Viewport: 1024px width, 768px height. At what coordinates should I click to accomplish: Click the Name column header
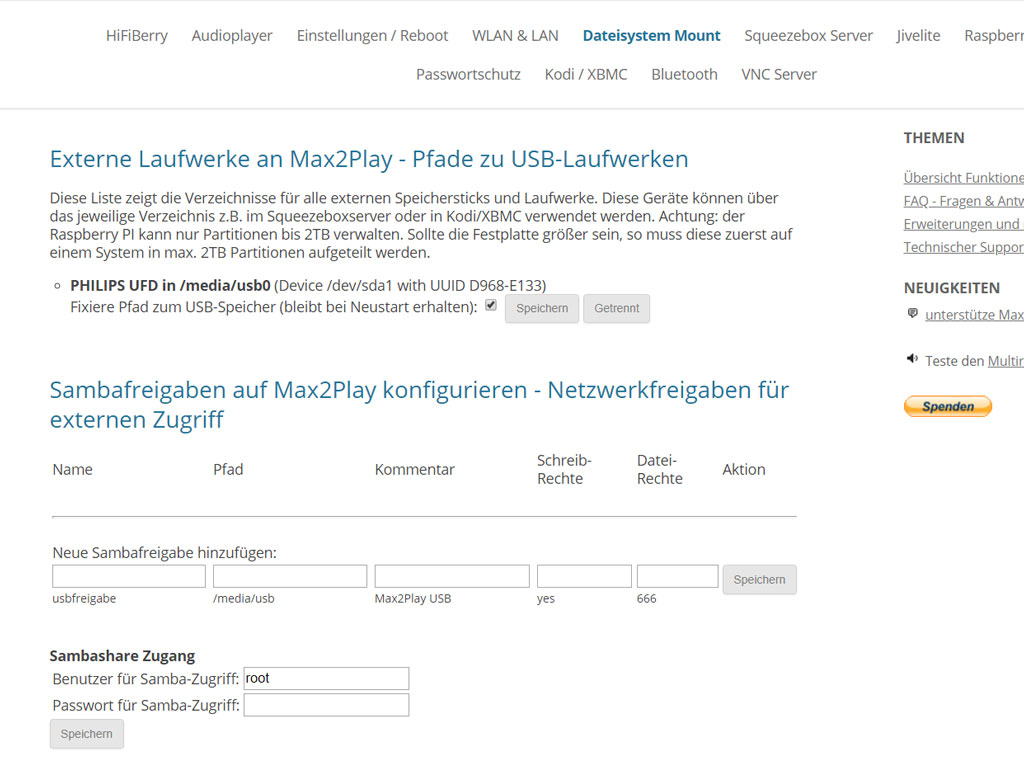[72, 470]
